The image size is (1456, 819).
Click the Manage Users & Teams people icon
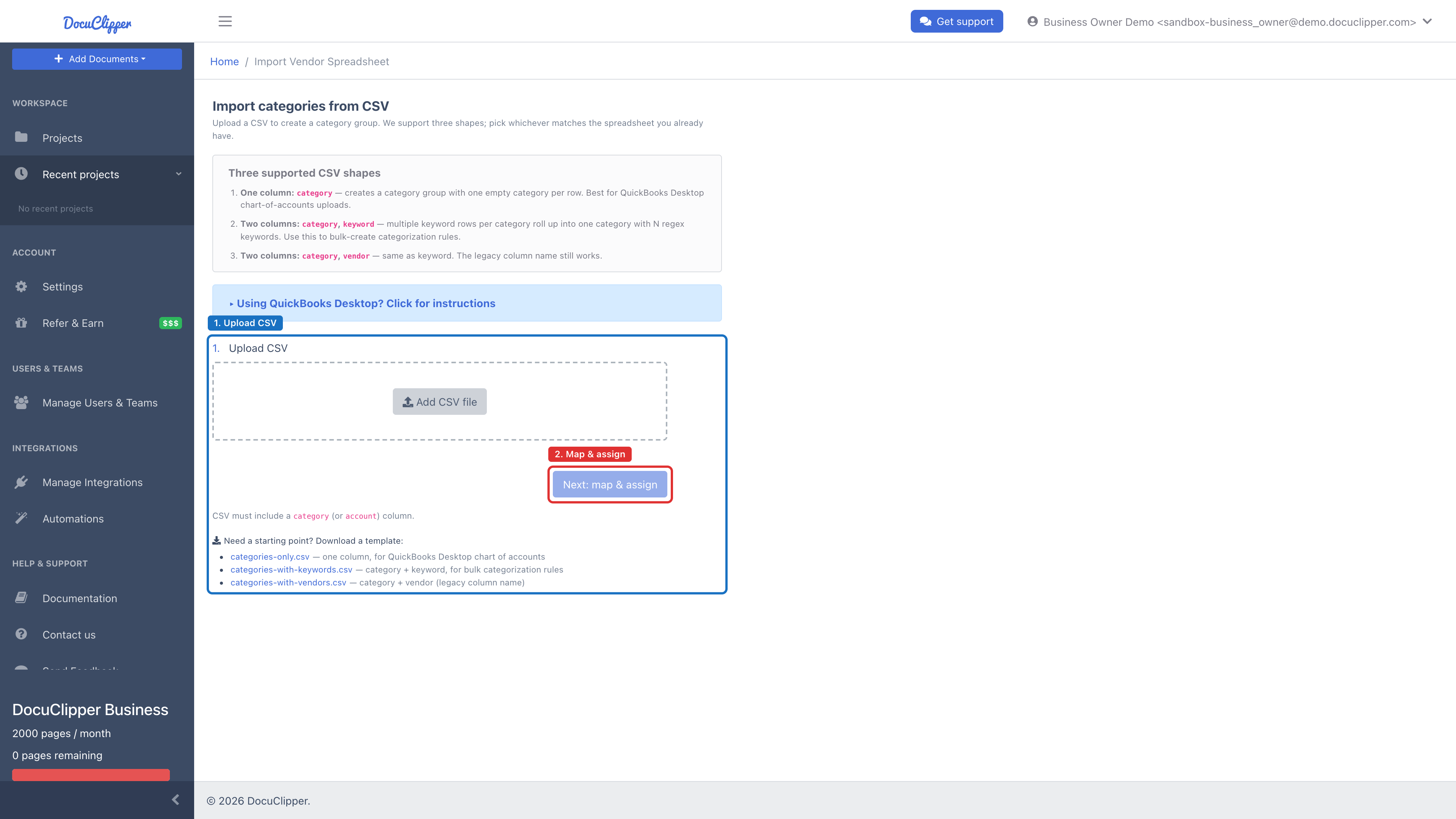click(22, 402)
